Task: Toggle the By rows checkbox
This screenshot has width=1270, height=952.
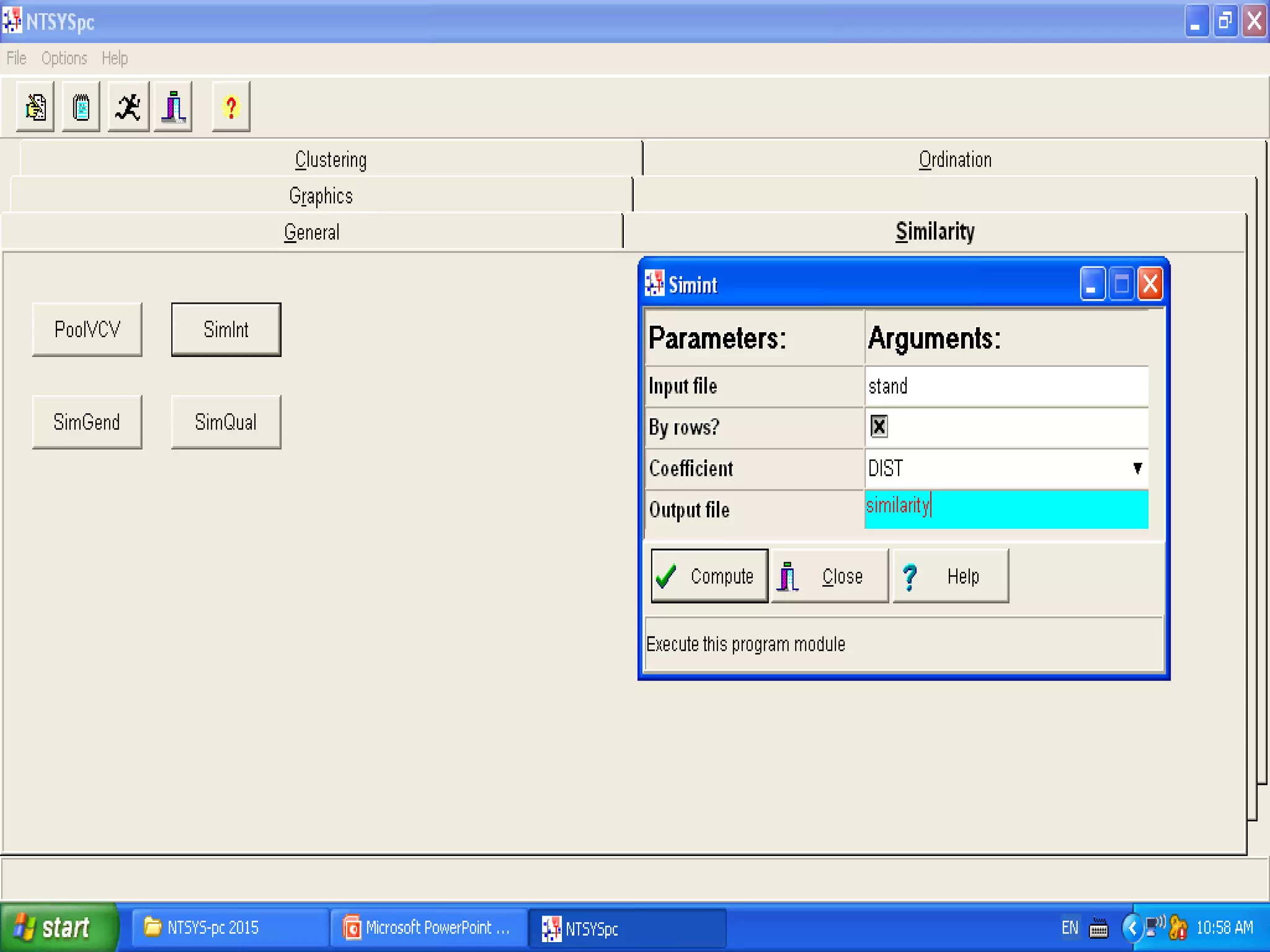Action: tap(879, 426)
